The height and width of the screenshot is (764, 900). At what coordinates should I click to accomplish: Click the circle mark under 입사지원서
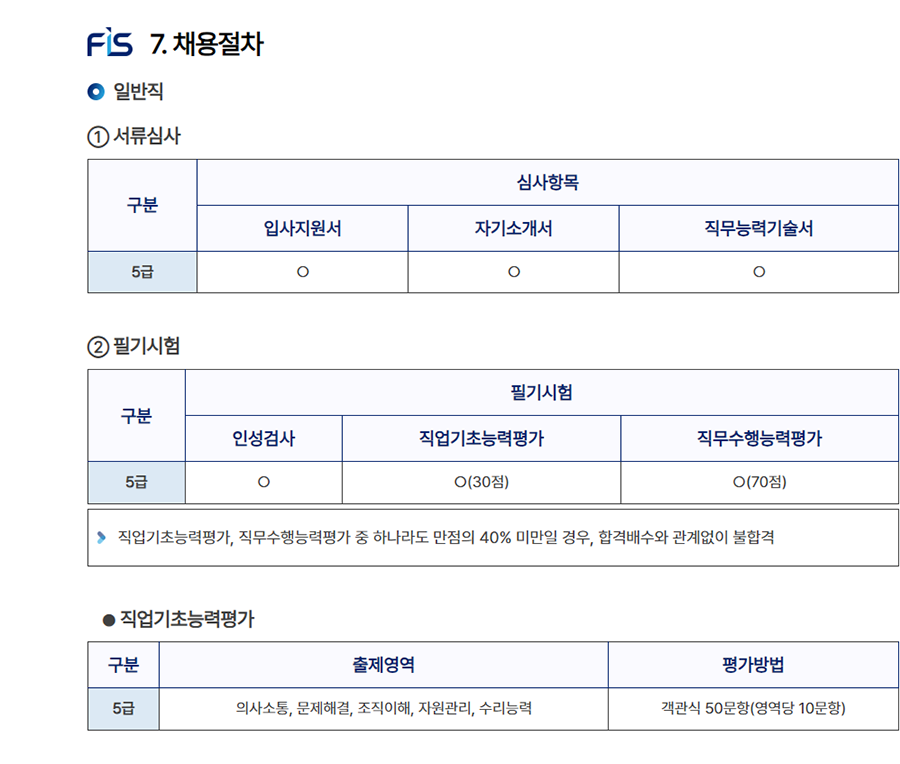302,272
